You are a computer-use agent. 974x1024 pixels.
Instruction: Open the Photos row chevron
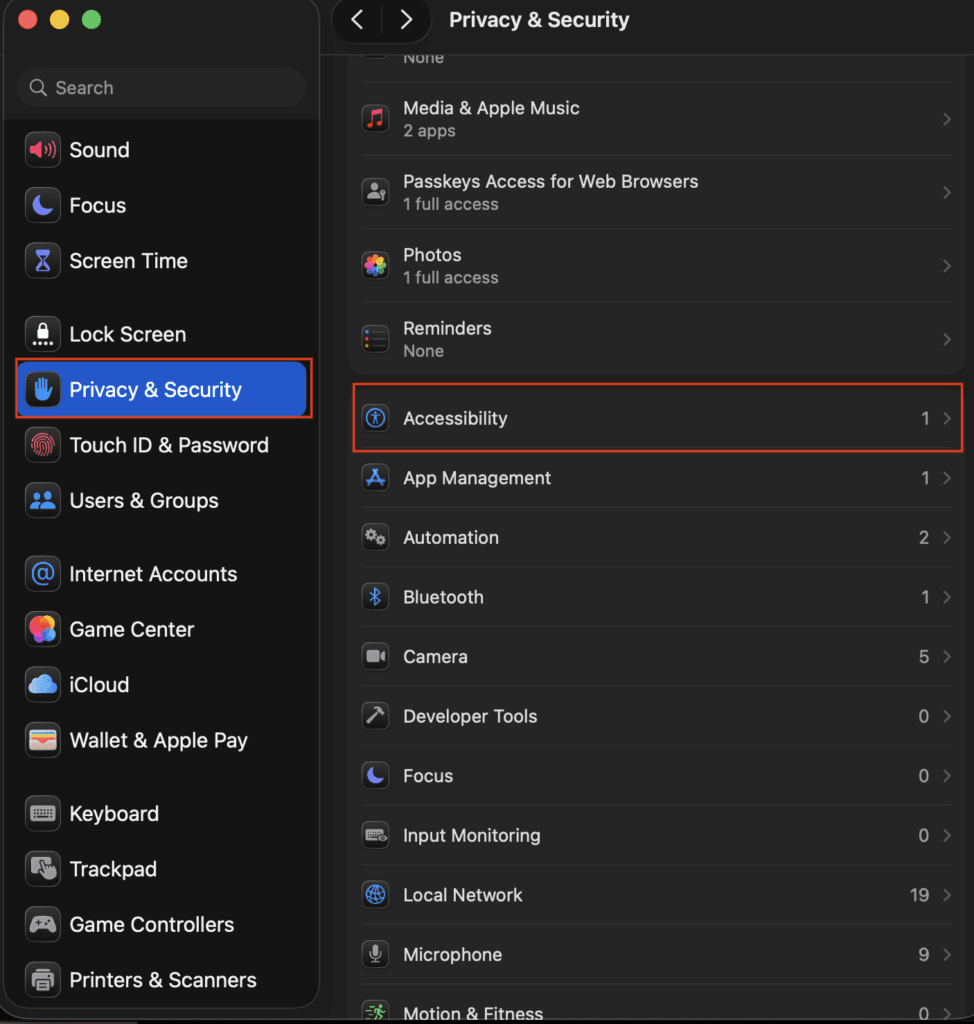(947, 266)
